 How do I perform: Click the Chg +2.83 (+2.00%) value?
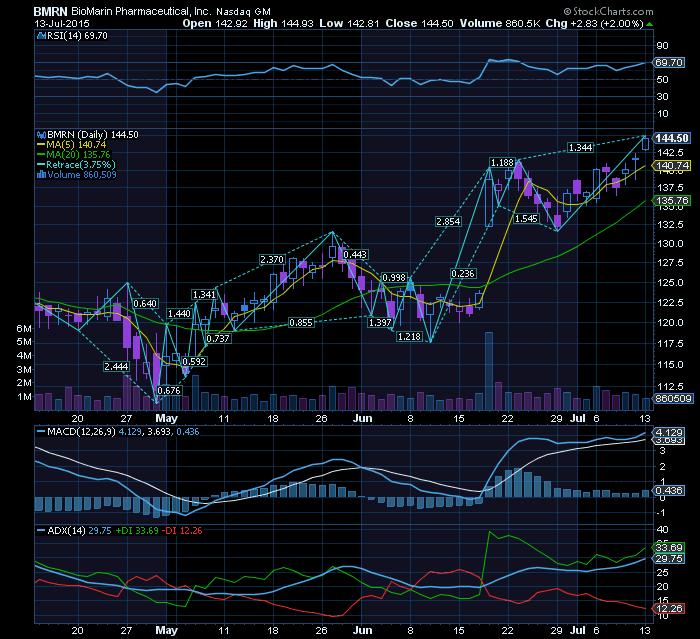tap(594, 24)
